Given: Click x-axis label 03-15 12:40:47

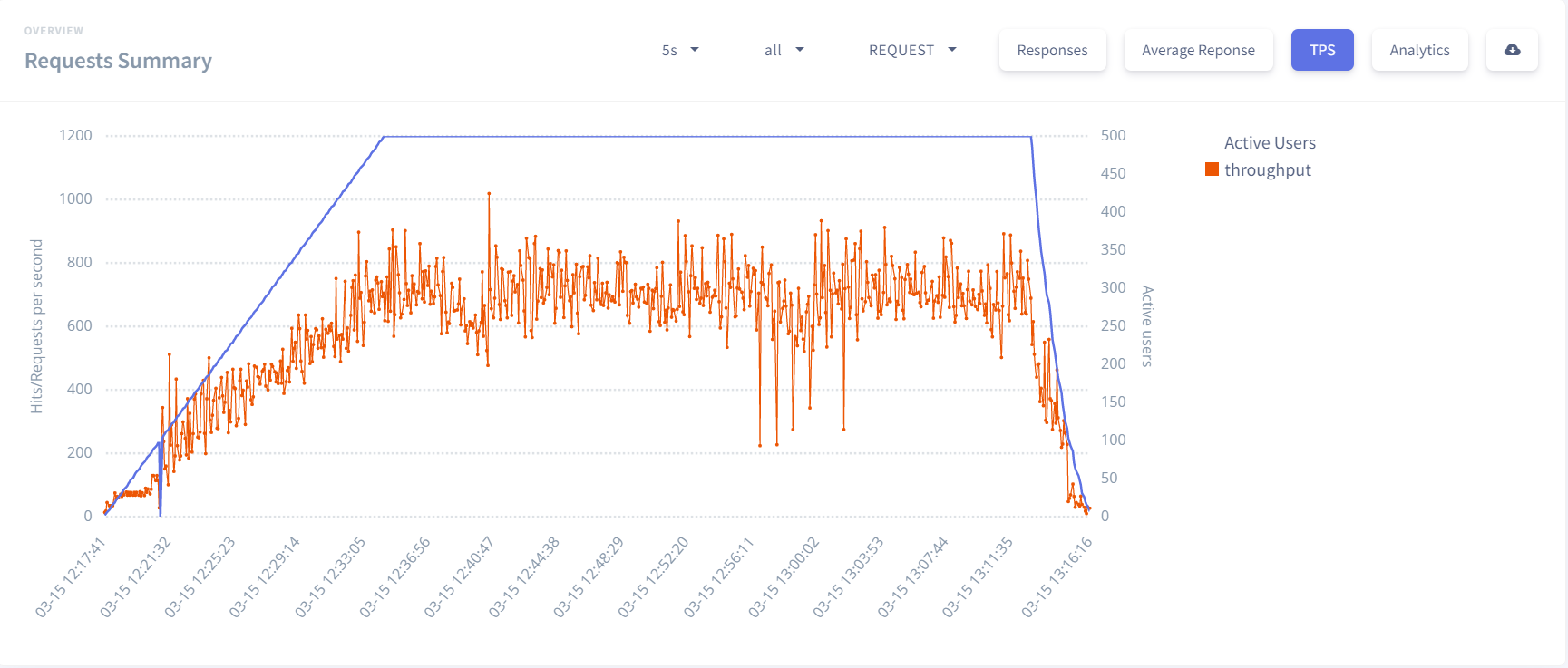Looking at the screenshot, I should click(459, 577).
